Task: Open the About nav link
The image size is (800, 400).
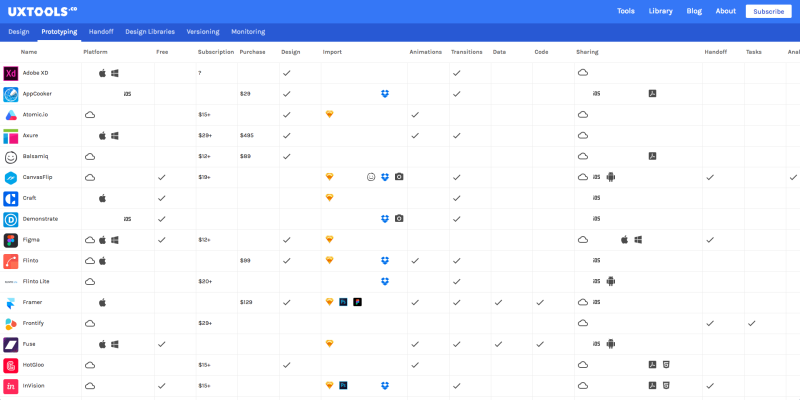Action: [x=726, y=11]
